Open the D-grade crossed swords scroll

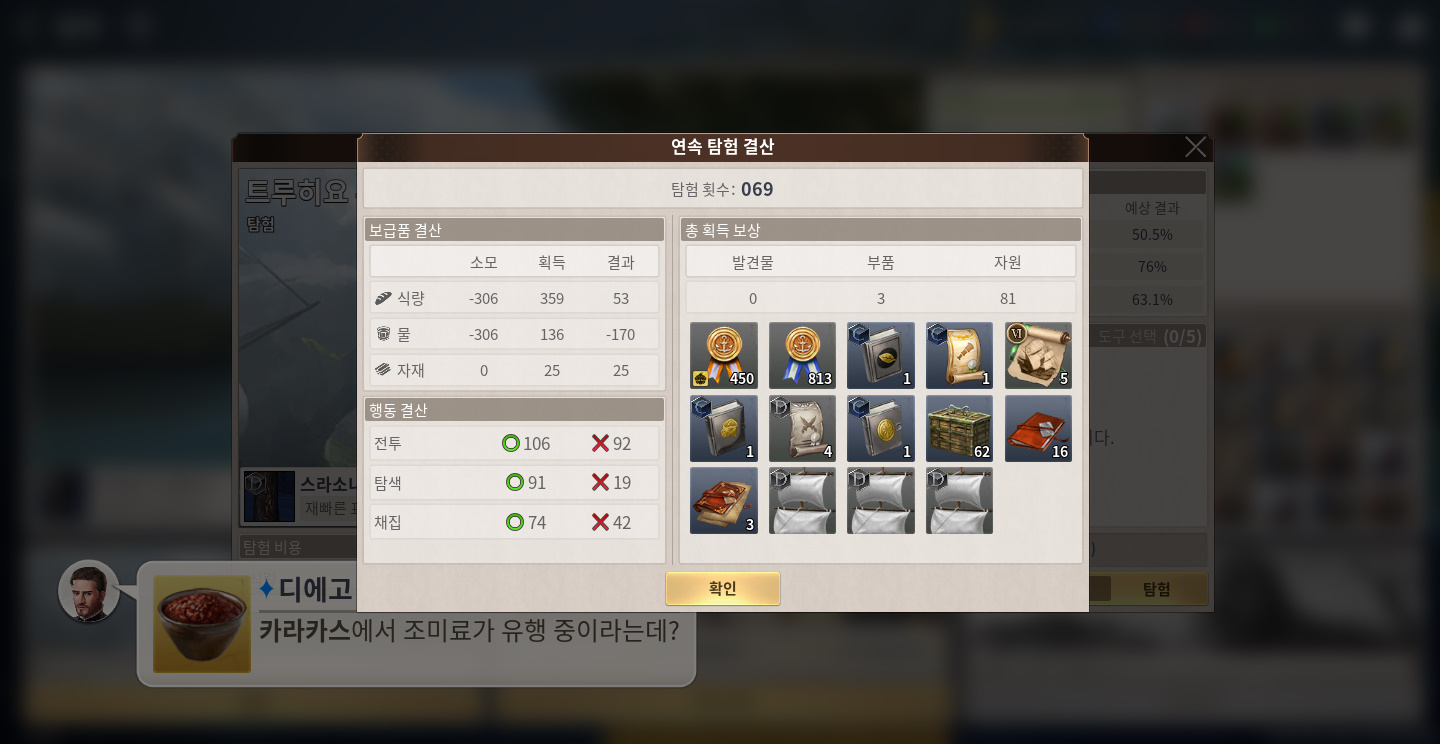click(802, 428)
